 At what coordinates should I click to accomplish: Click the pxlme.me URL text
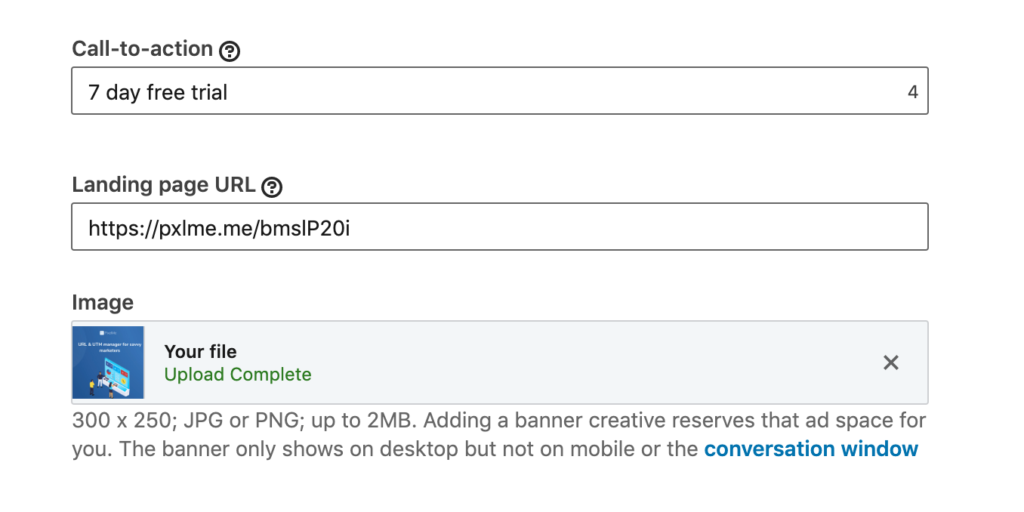coord(218,228)
